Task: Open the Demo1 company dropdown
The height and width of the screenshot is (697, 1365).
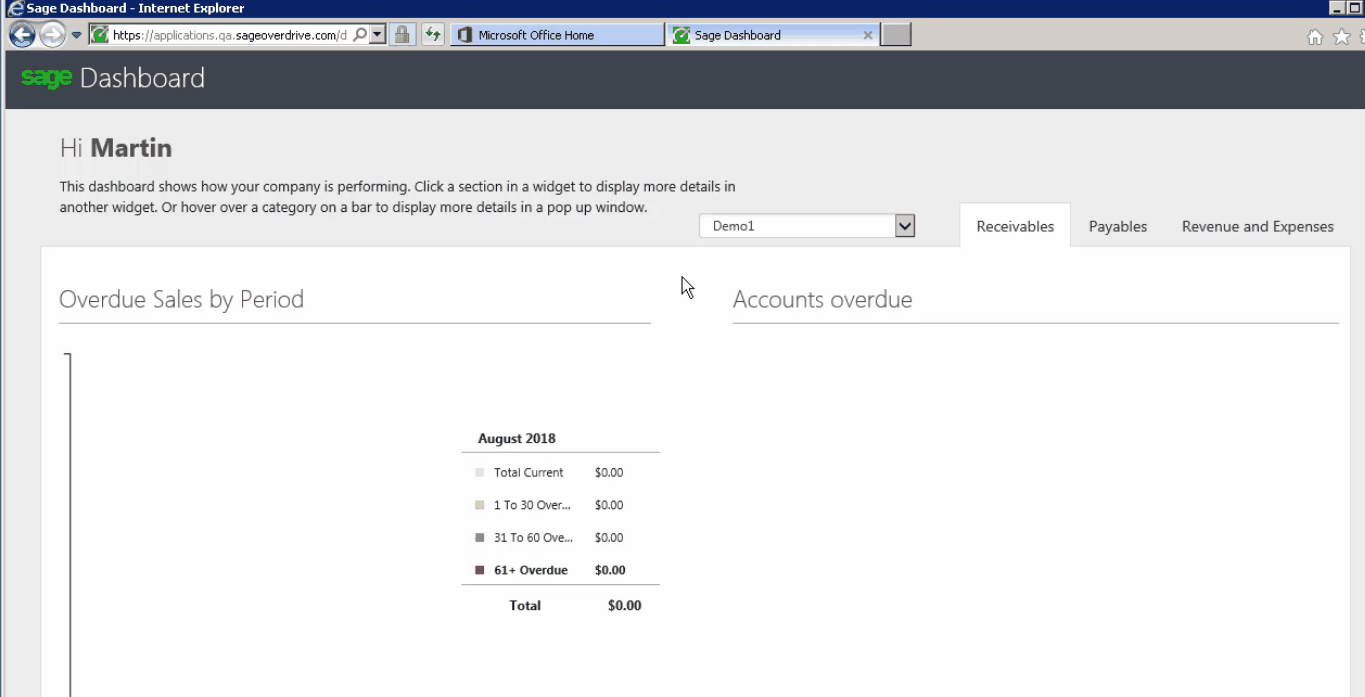Action: click(x=905, y=226)
